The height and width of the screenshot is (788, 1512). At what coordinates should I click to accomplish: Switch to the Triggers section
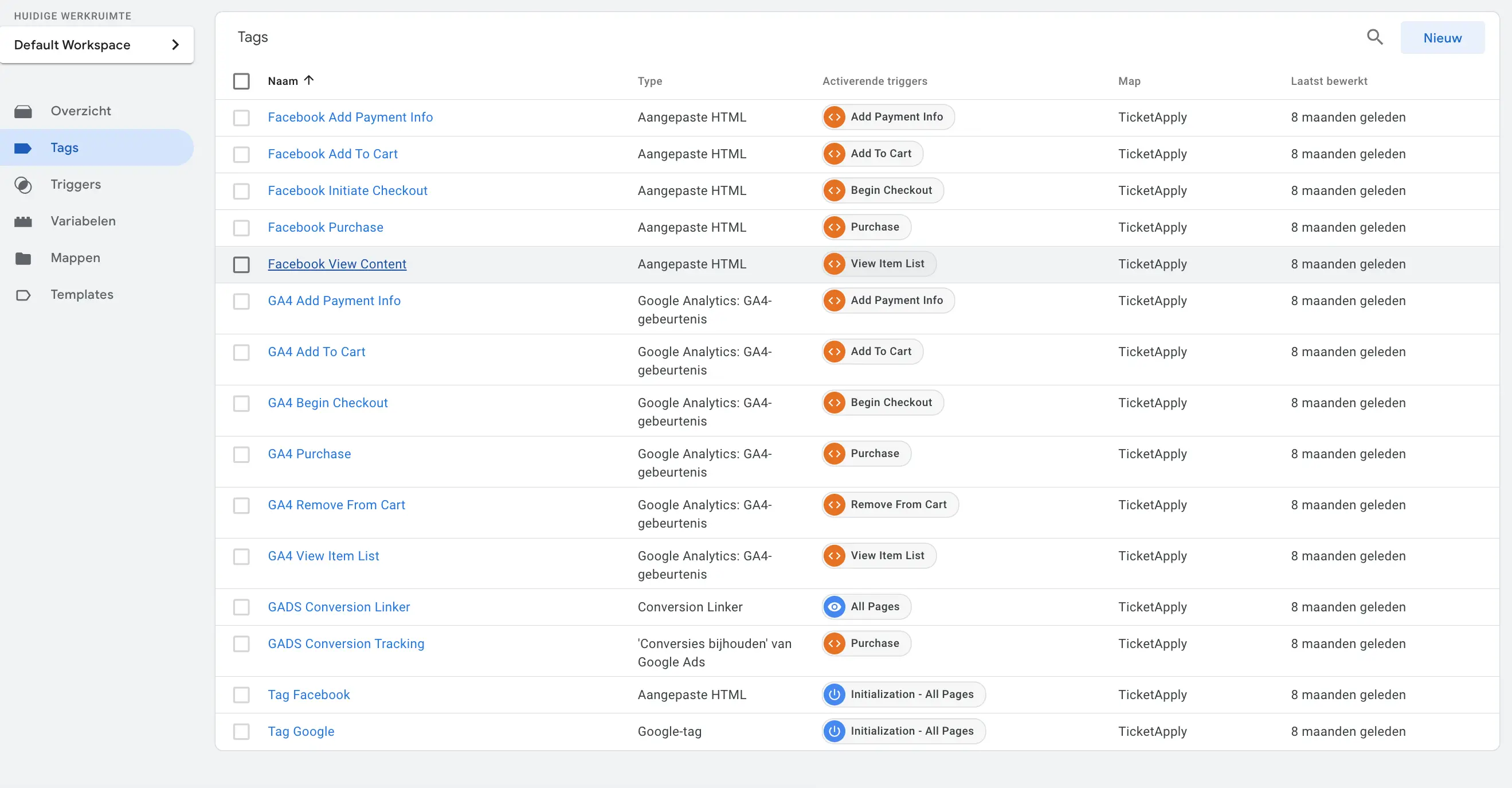click(76, 184)
